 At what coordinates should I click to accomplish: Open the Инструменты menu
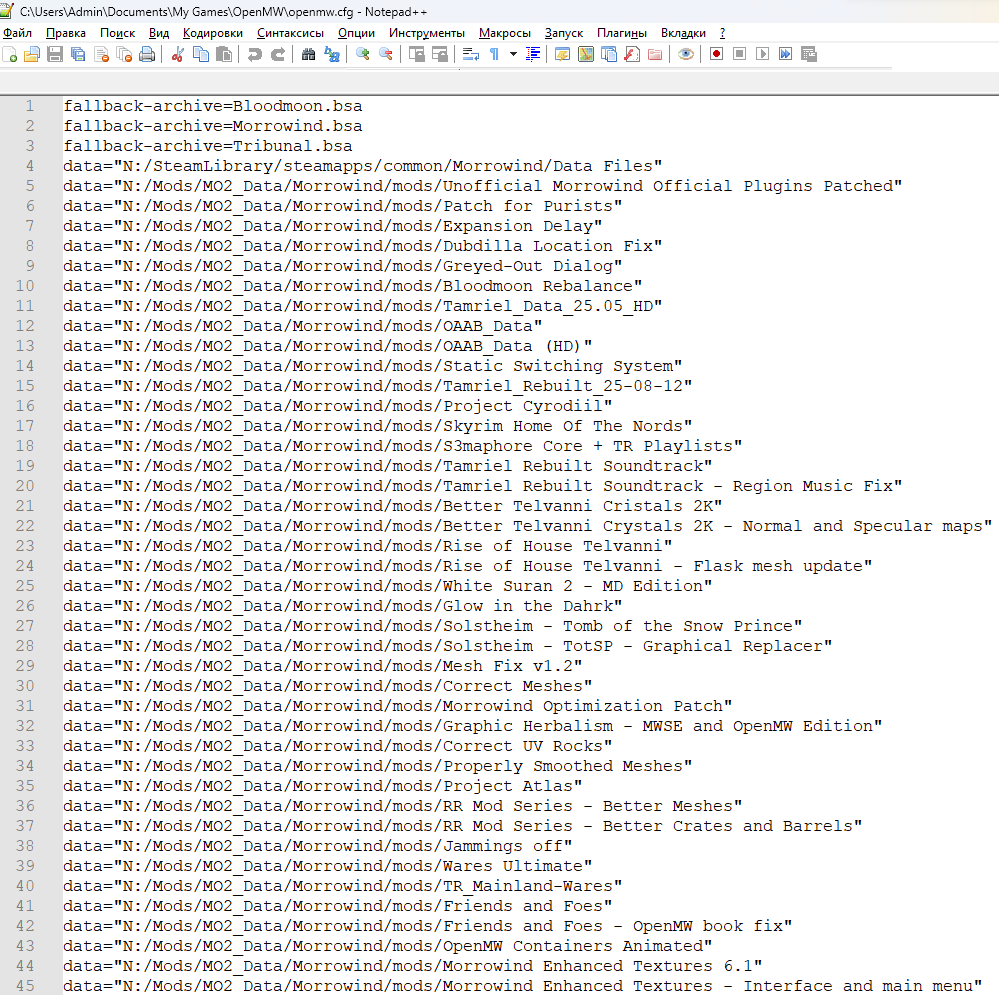(427, 33)
